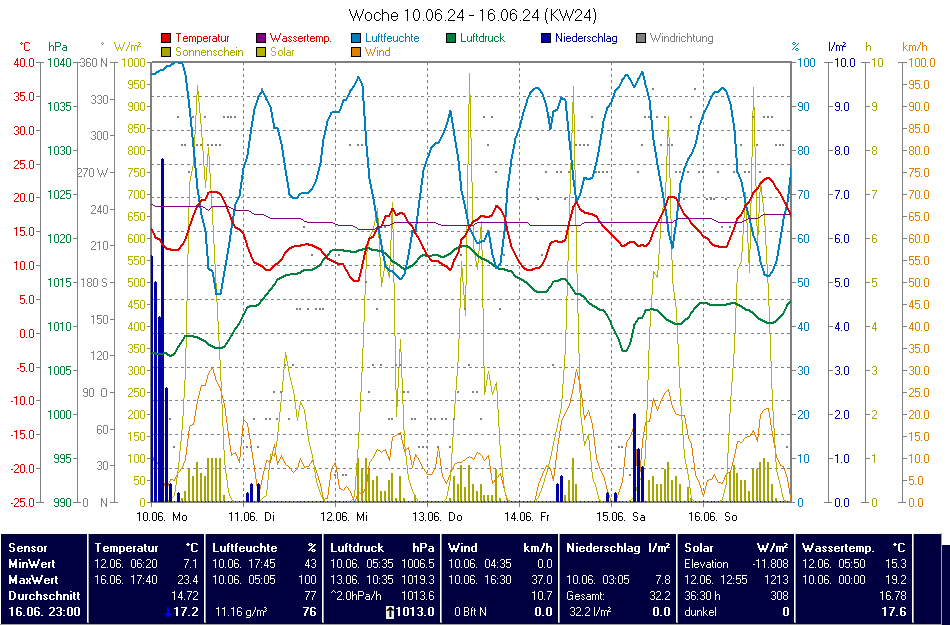Click the orange km/h axis unit label
This screenshot has height=625, width=950.
(914, 47)
